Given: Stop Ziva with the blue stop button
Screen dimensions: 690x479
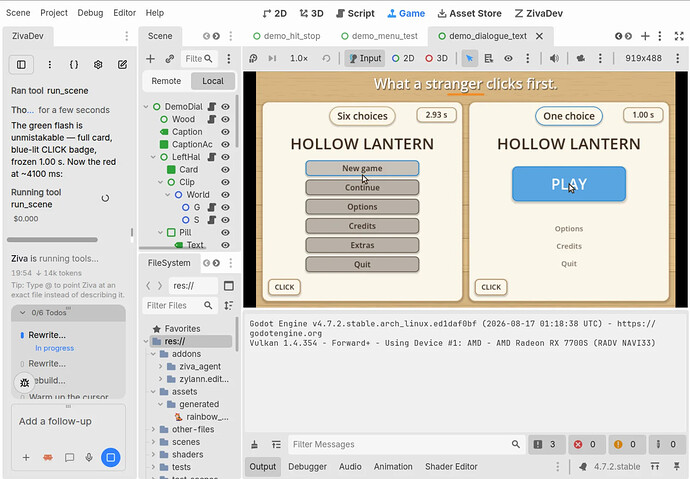Looking at the screenshot, I should point(110,457).
